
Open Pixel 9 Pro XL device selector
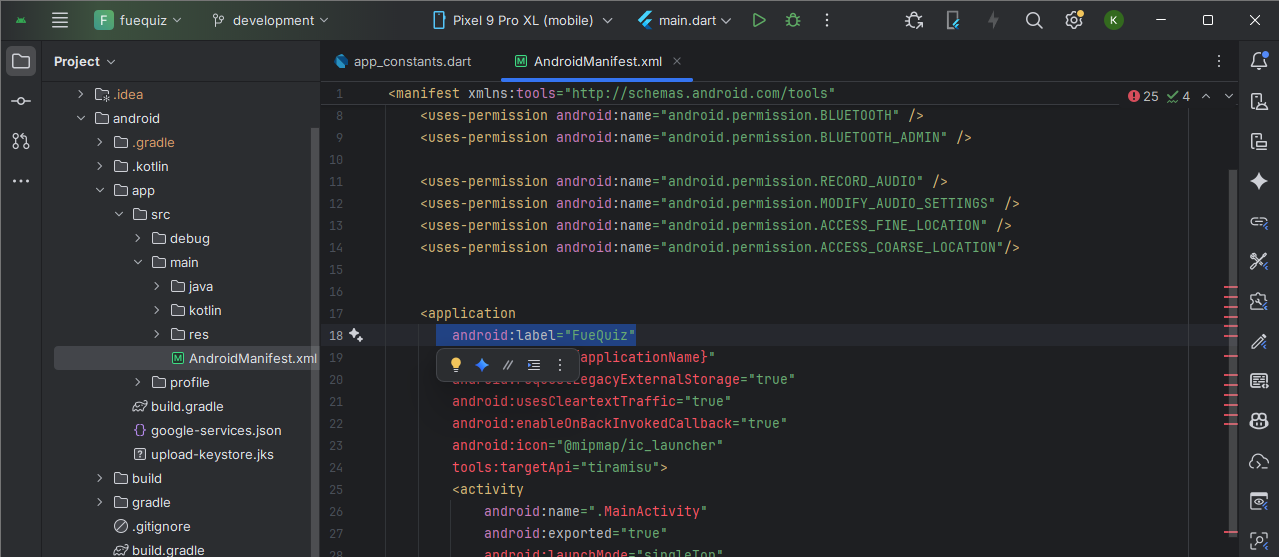coord(522,20)
